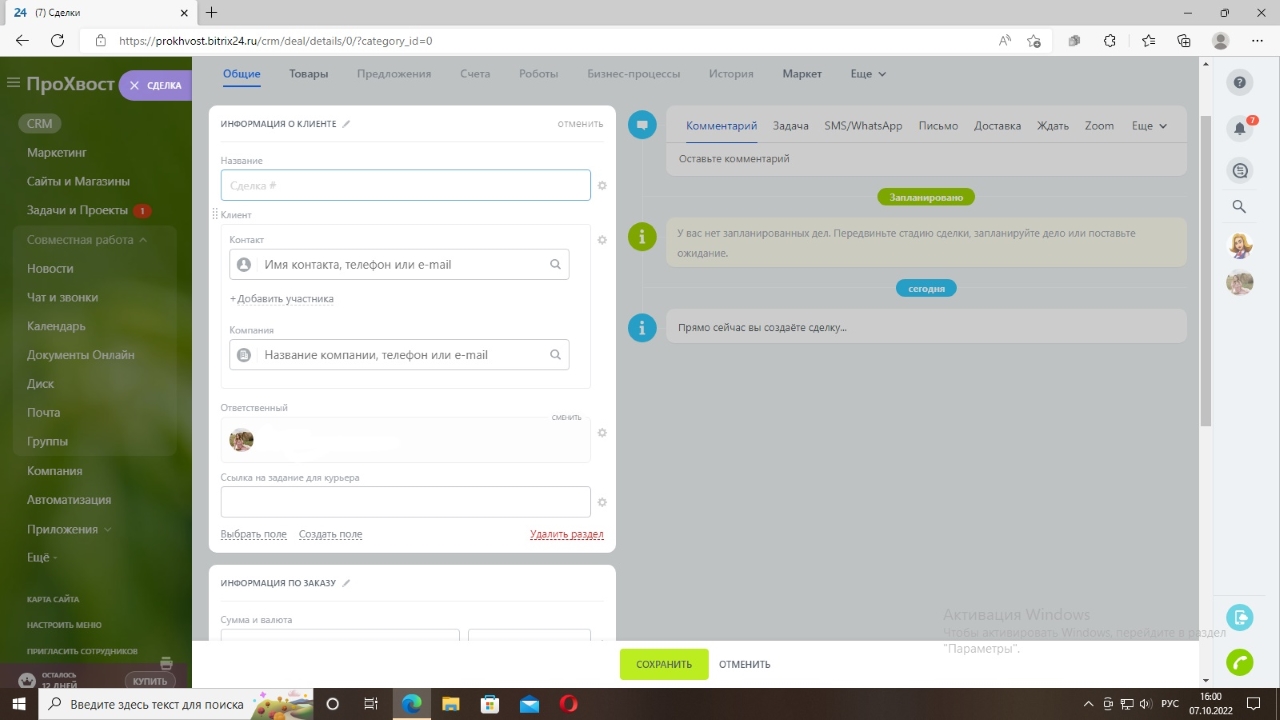Viewport: 1280px width, 720px height.
Task: Click Удалить раздел link
Action: coord(567,534)
